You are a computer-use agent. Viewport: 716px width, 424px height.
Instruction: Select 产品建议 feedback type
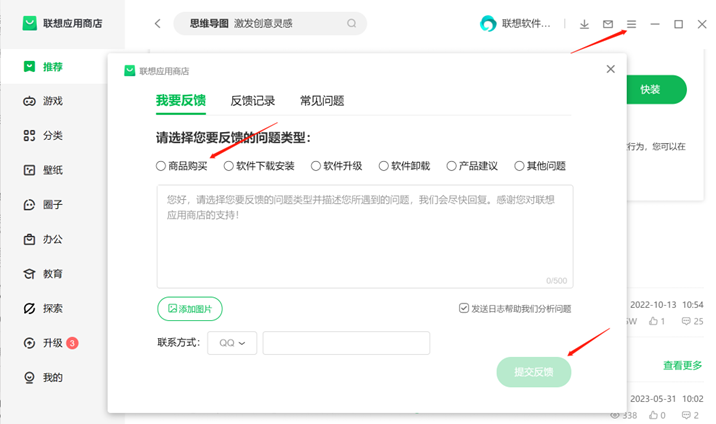point(452,166)
